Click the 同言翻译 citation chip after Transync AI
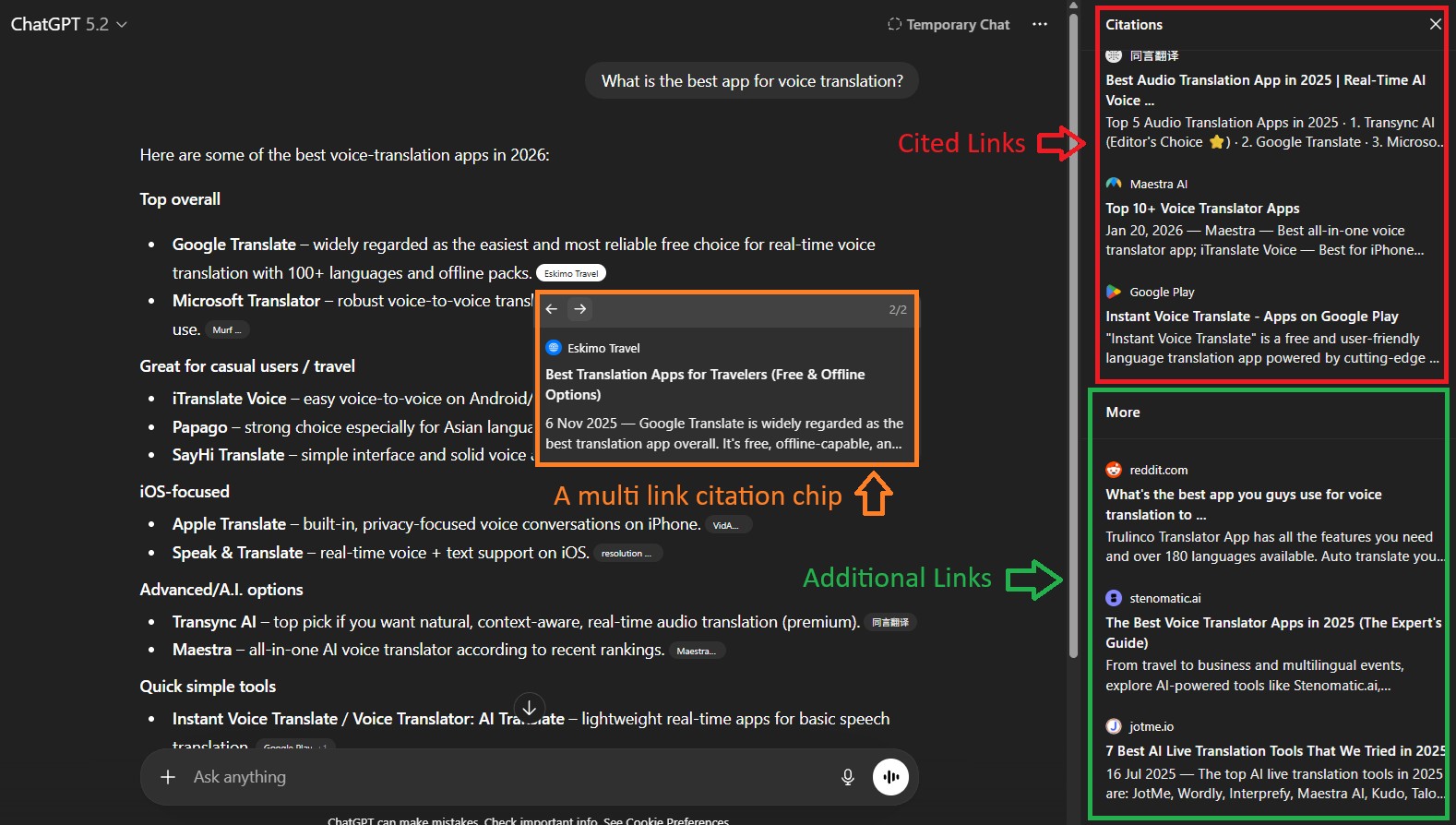 [890, 623]
